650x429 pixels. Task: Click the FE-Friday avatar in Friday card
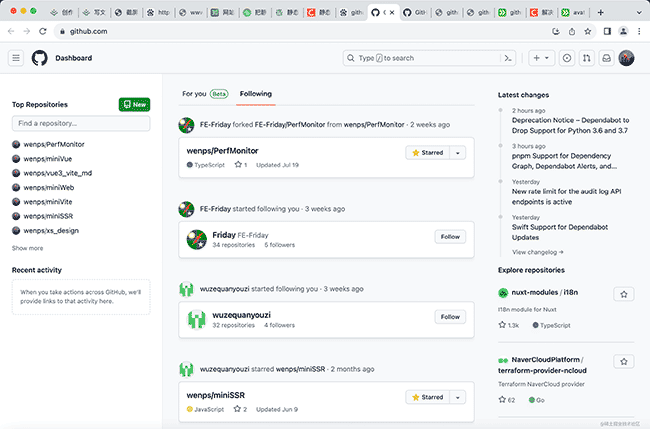tap(196, 240)
